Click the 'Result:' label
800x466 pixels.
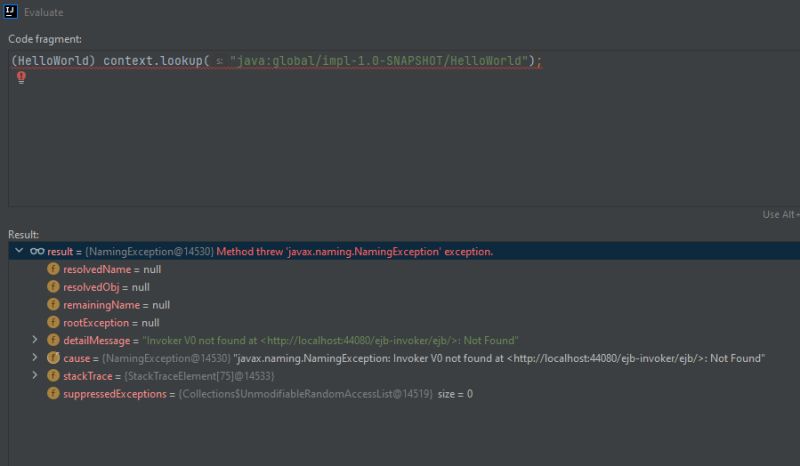tap(23, 235)
